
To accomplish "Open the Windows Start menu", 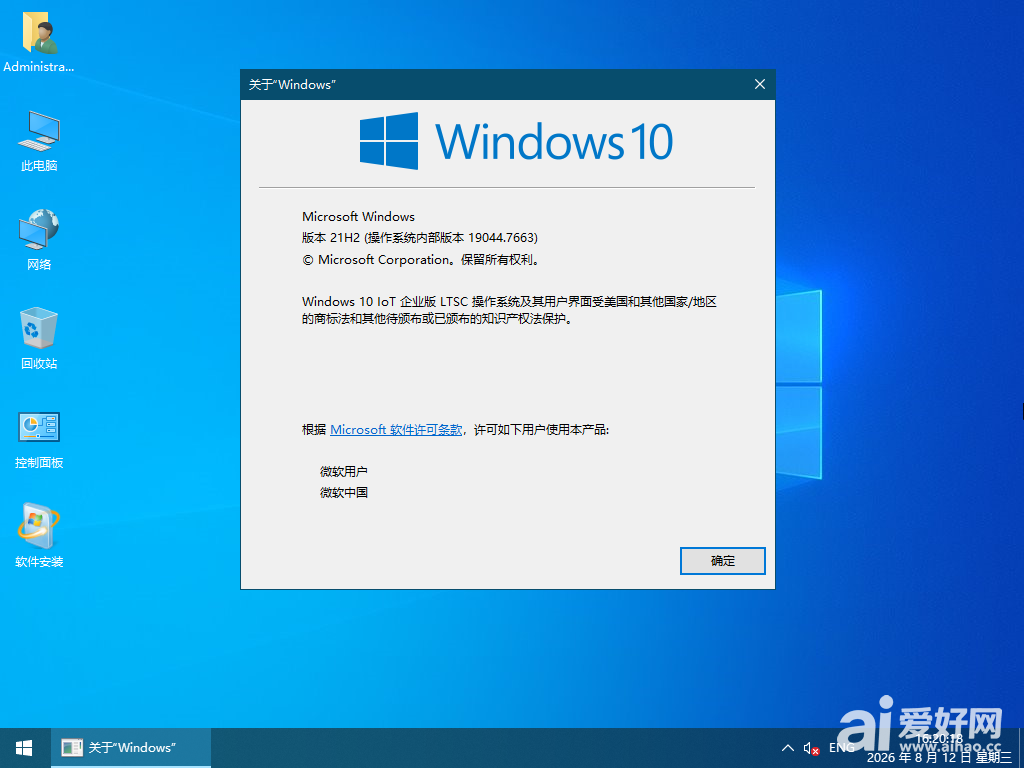I will point(25,748).
